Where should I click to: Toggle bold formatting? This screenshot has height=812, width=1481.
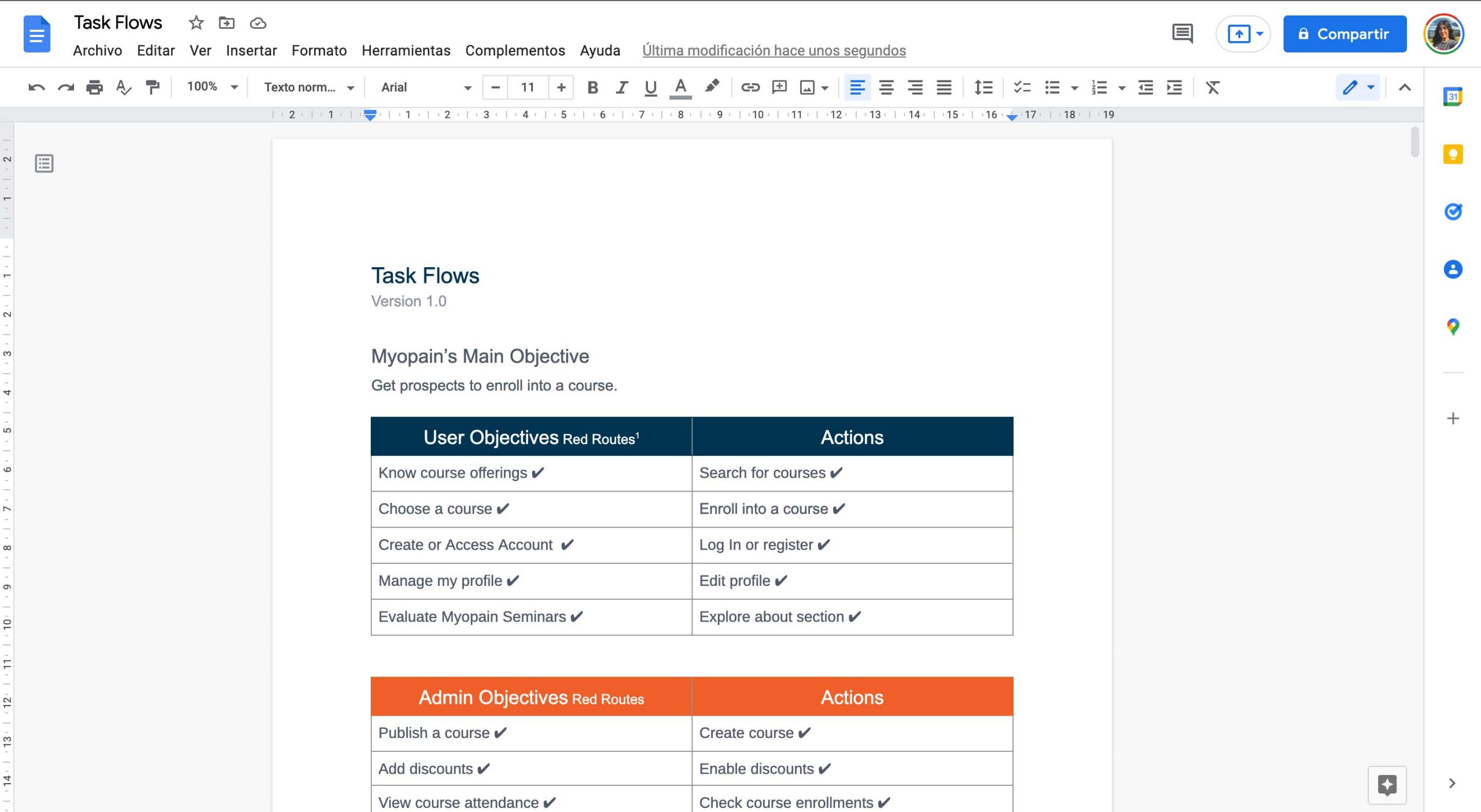(592, 87)
